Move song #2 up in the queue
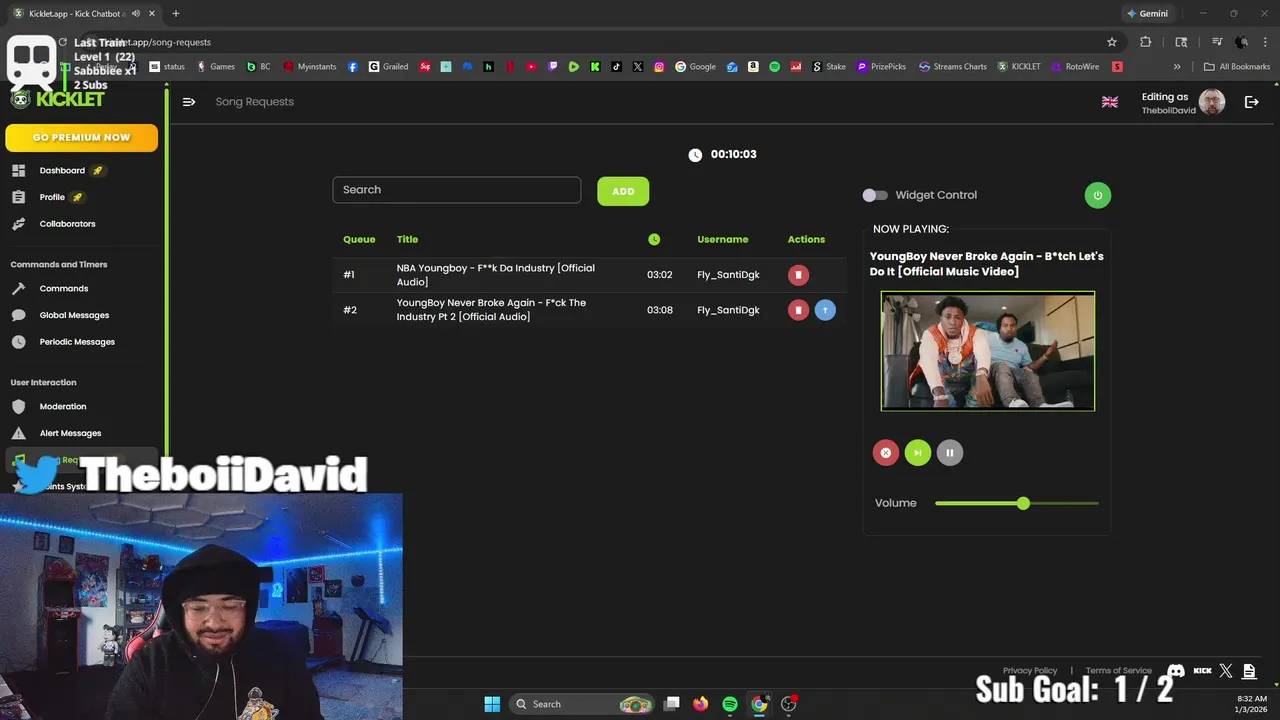1280x720 pixels. click(825, 310)
